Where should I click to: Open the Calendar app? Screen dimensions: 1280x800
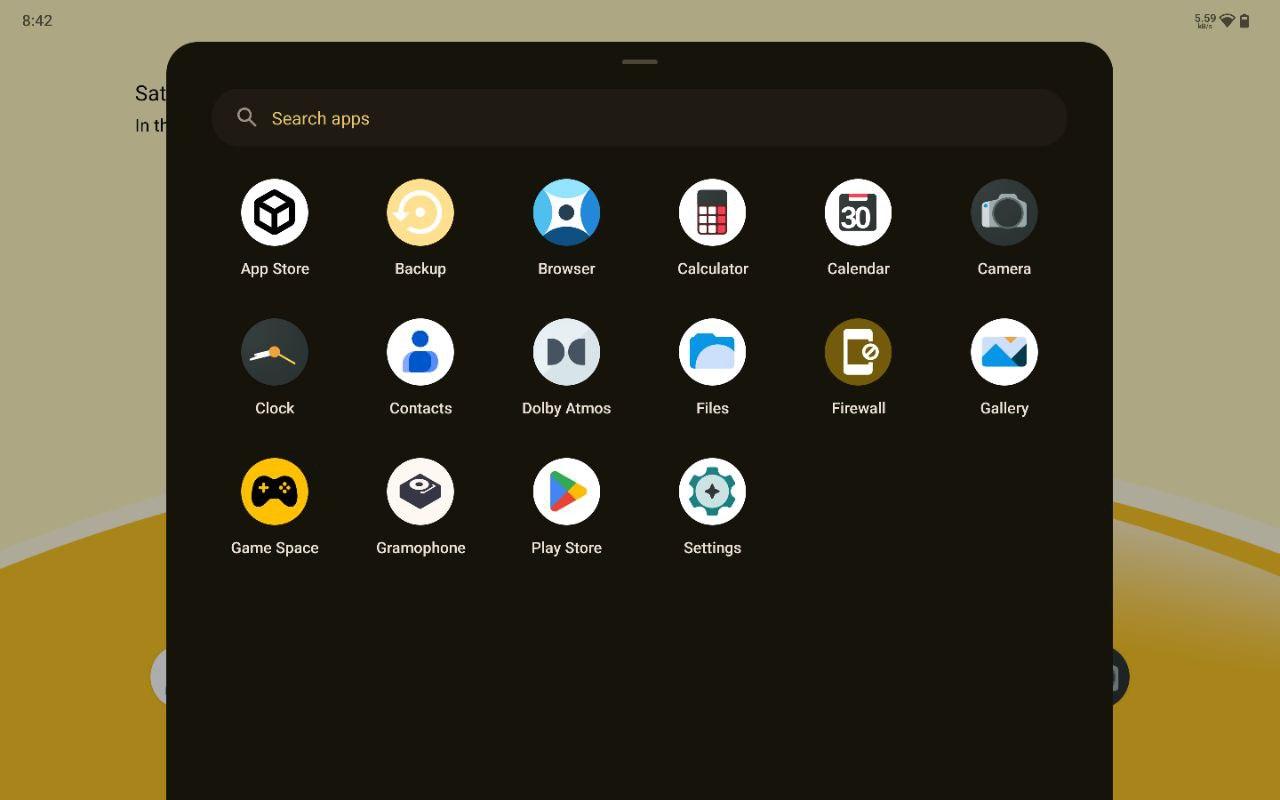point(858,212)
